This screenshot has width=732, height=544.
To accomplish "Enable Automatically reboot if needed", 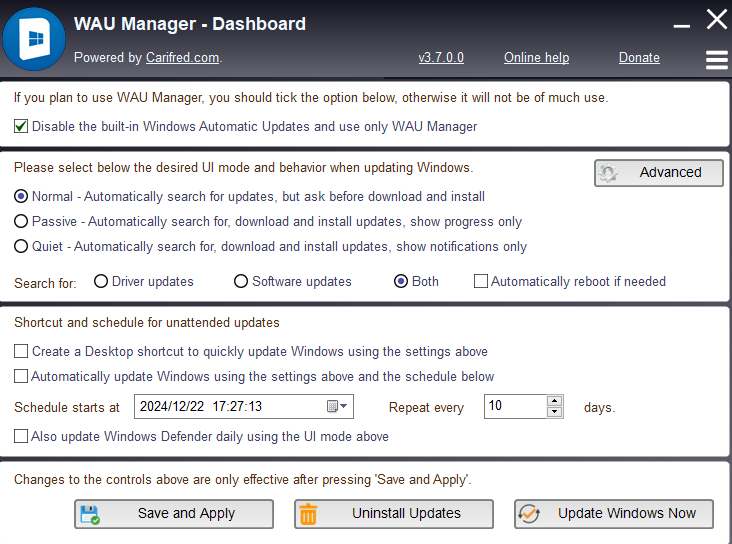I will pos(481,281).
